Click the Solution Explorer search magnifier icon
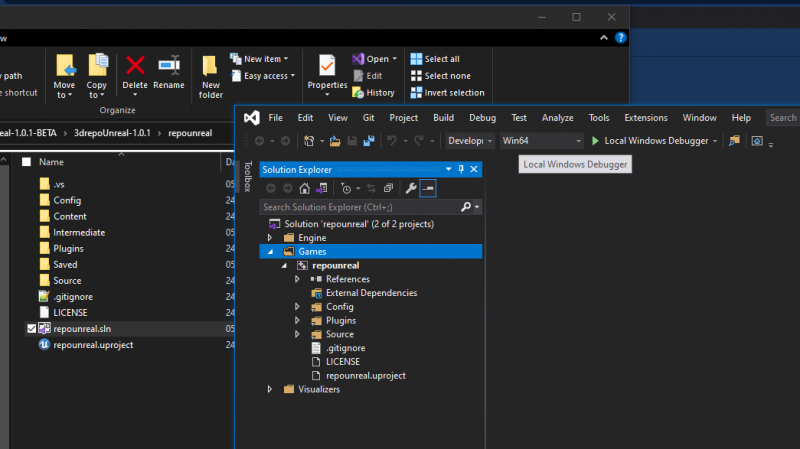This screenshot has width=800, height=449. [465, 207]
